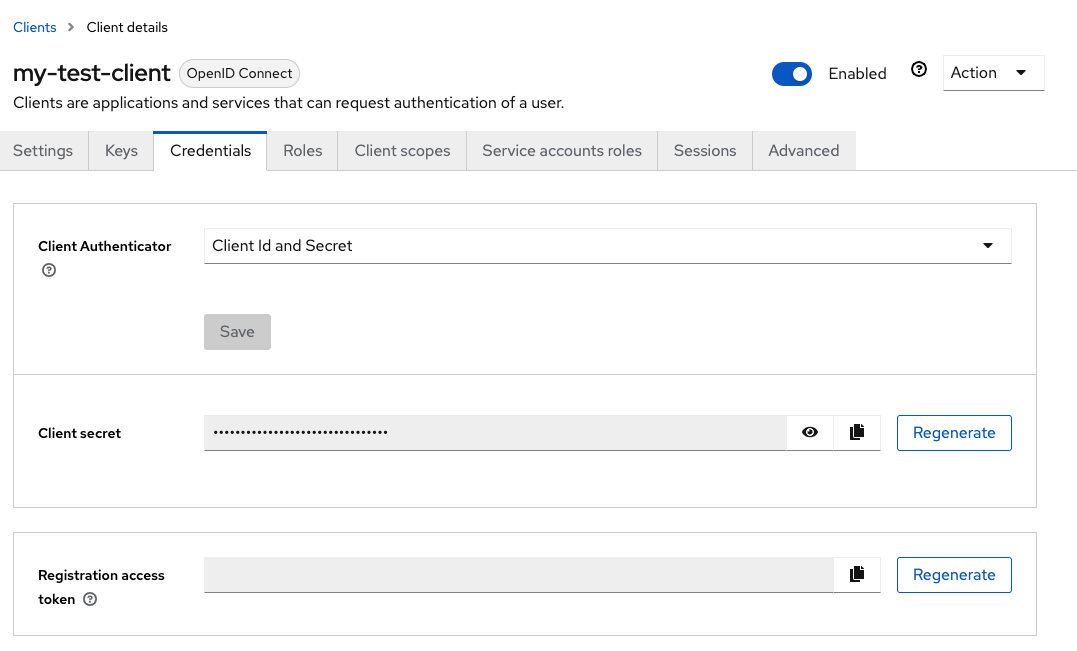Open the Roles tab
This screenshot has width=1077, height=651.
tap(302, 150)
